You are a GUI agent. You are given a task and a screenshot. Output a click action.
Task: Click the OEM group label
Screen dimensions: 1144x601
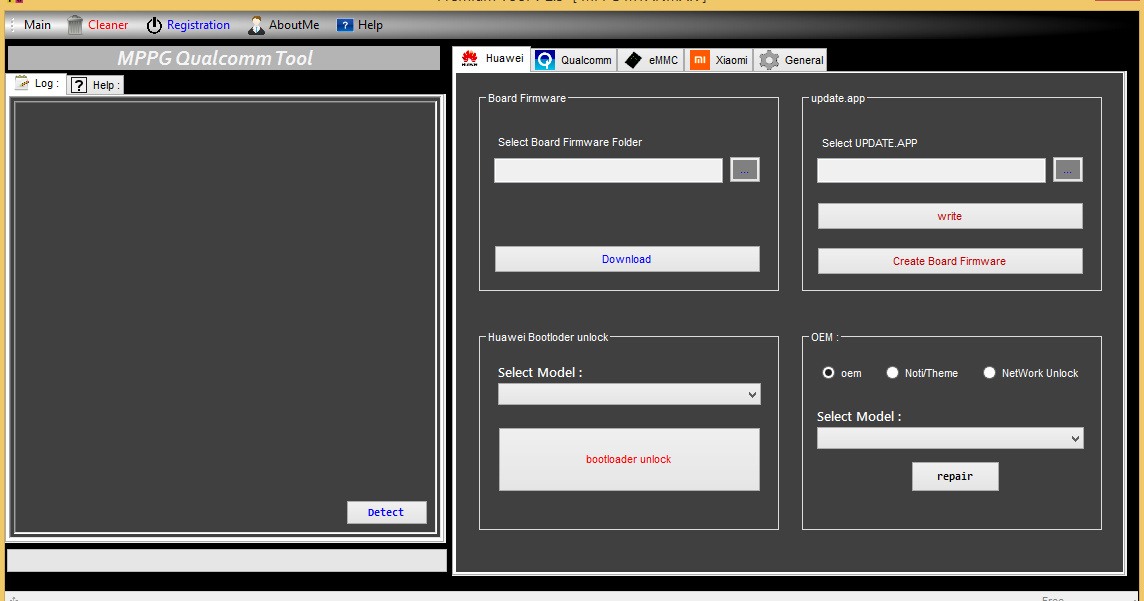point(824,337)
